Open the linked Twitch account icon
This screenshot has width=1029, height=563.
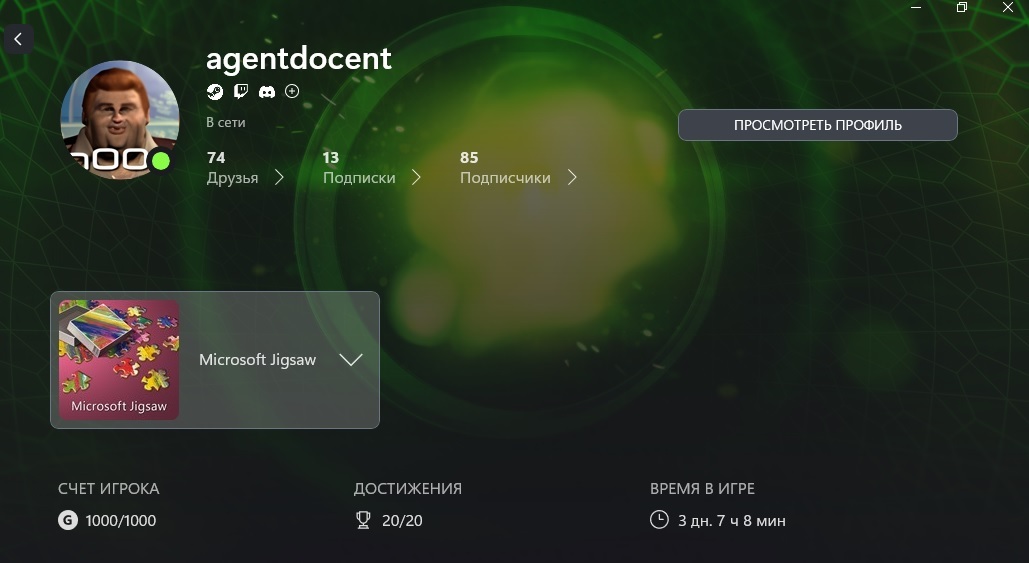pyautogui.click(x=241, y=91)
